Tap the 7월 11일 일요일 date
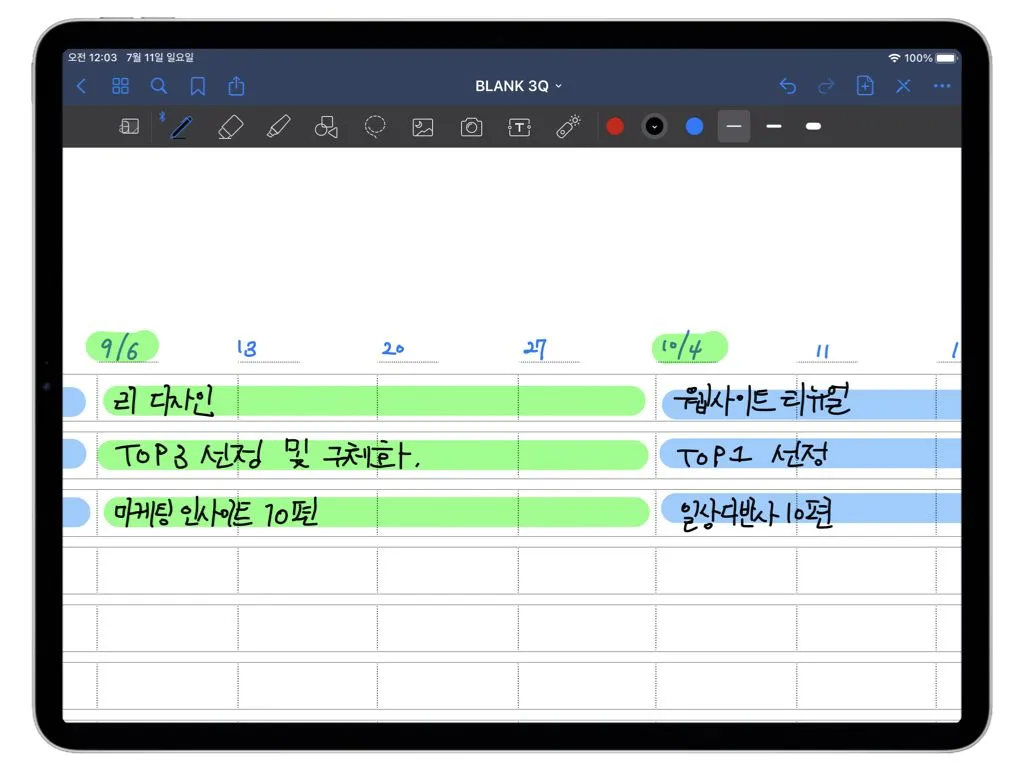1024x768 pixels. [160, 57]
